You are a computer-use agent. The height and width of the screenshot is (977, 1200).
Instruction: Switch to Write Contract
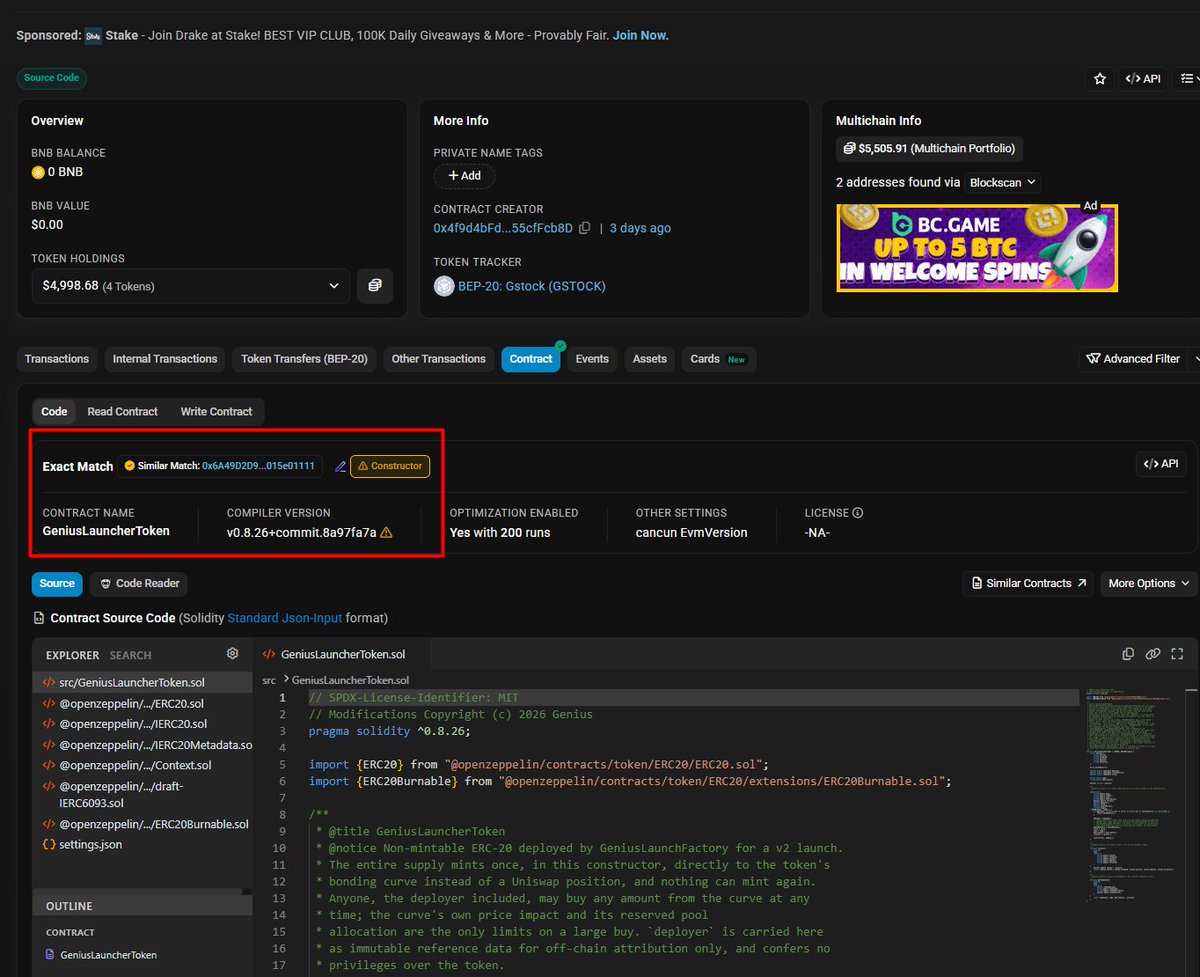[216, 411]
